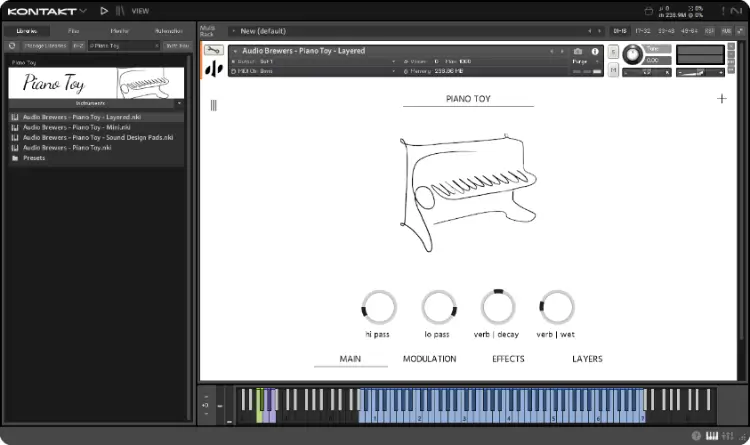
Task: Click the three vertical bars menu icon
Action: coord(213,105)
